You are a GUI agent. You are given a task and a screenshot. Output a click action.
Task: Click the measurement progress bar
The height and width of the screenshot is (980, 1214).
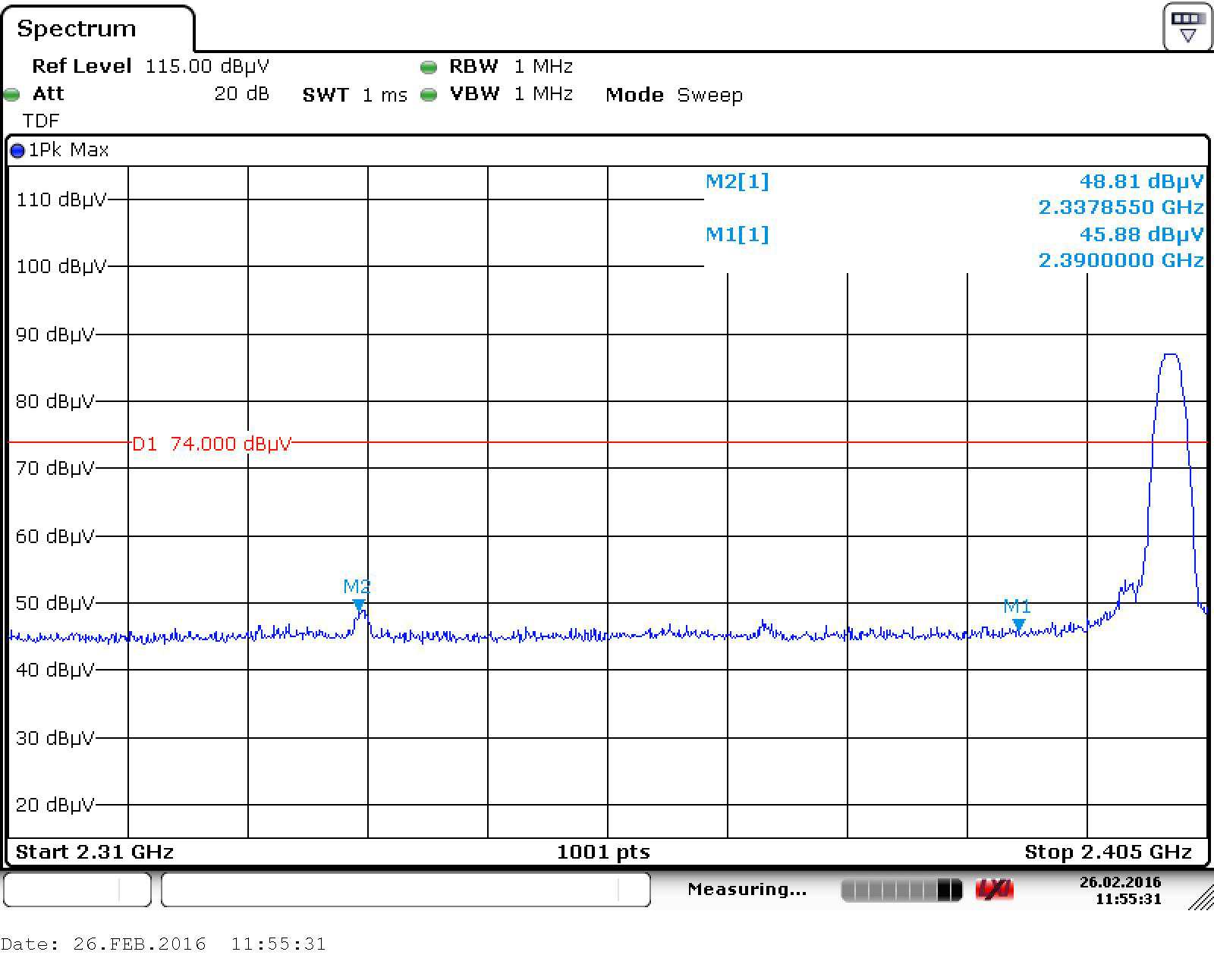point(901,890)
